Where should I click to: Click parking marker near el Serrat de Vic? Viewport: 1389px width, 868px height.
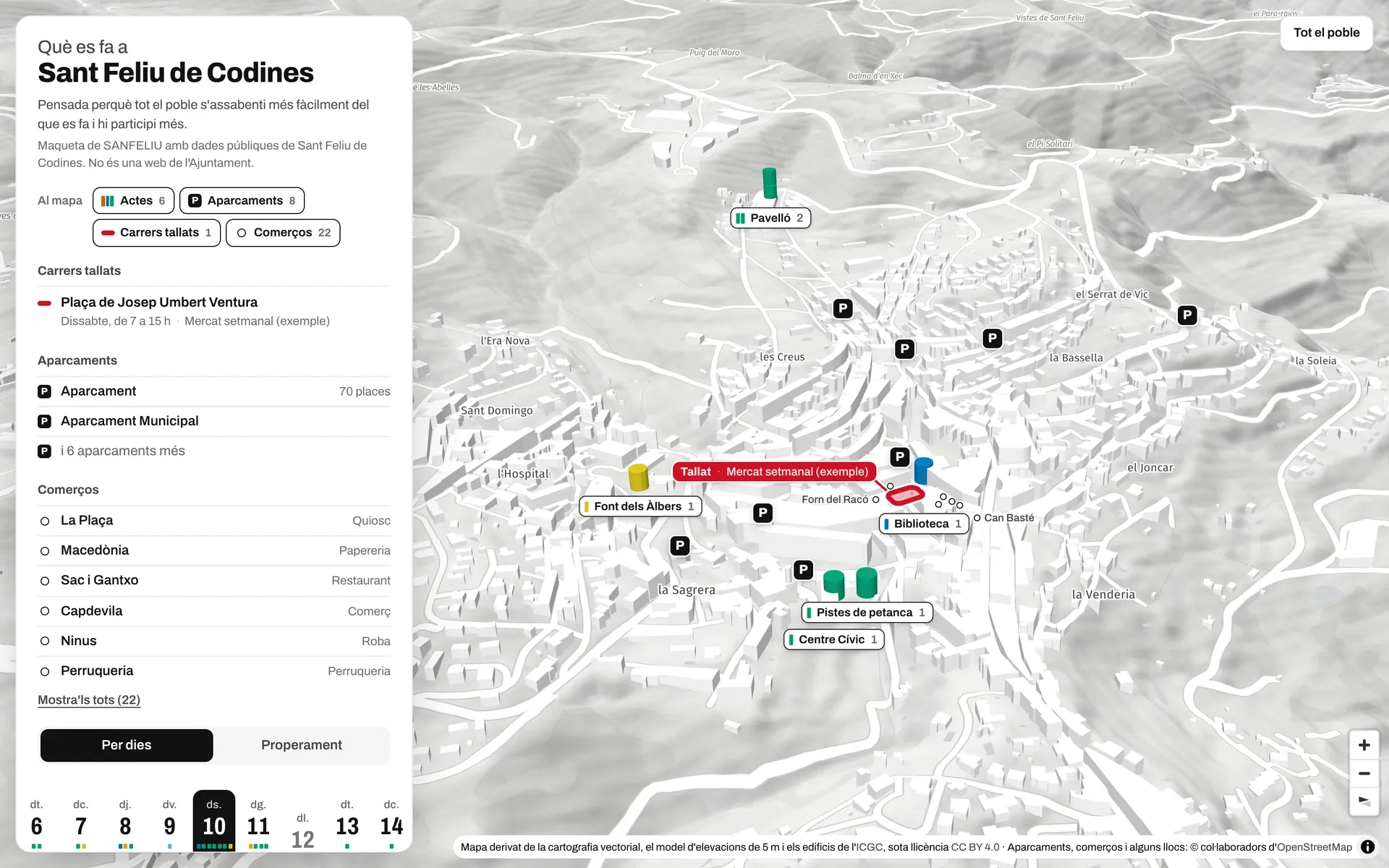pos(1187,315)
